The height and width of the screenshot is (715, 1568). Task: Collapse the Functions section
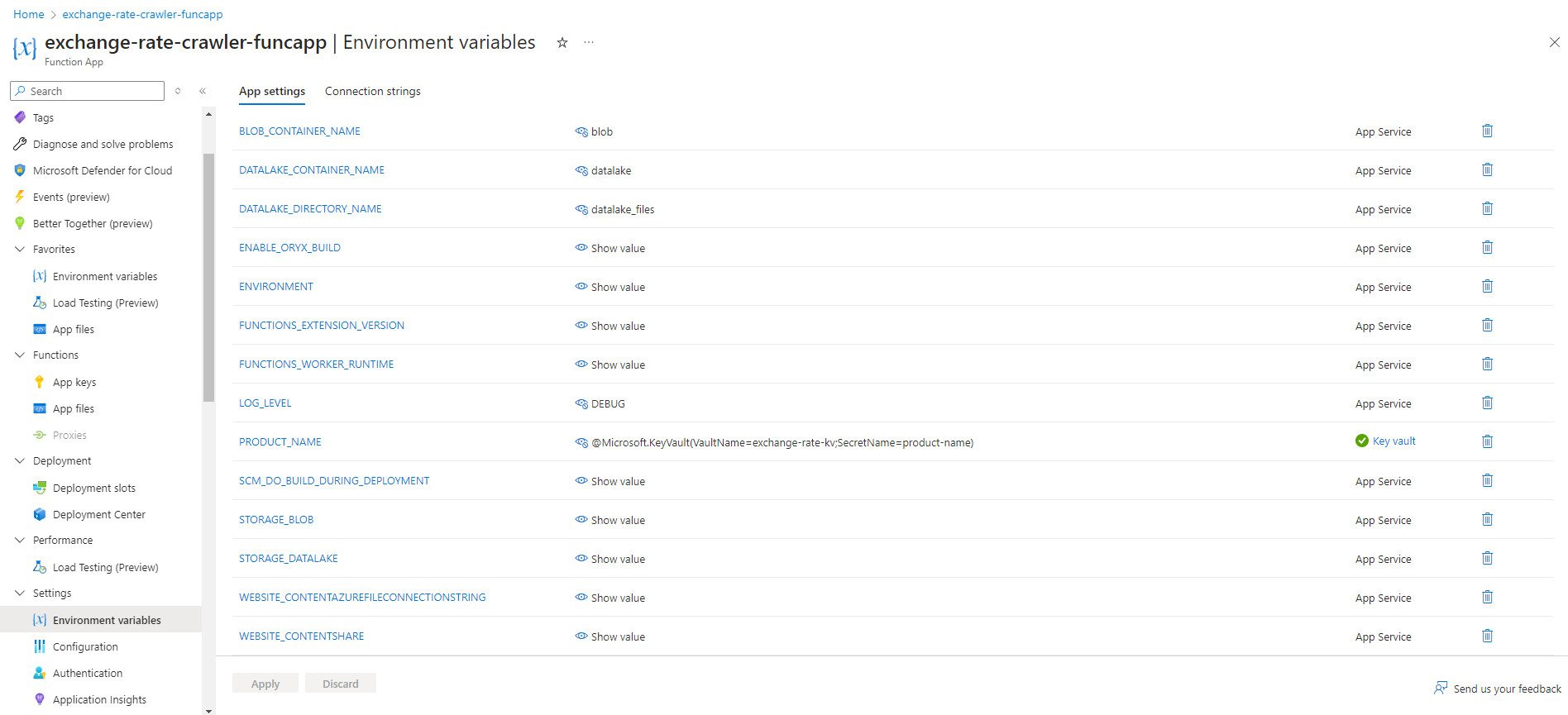[20, 355]
